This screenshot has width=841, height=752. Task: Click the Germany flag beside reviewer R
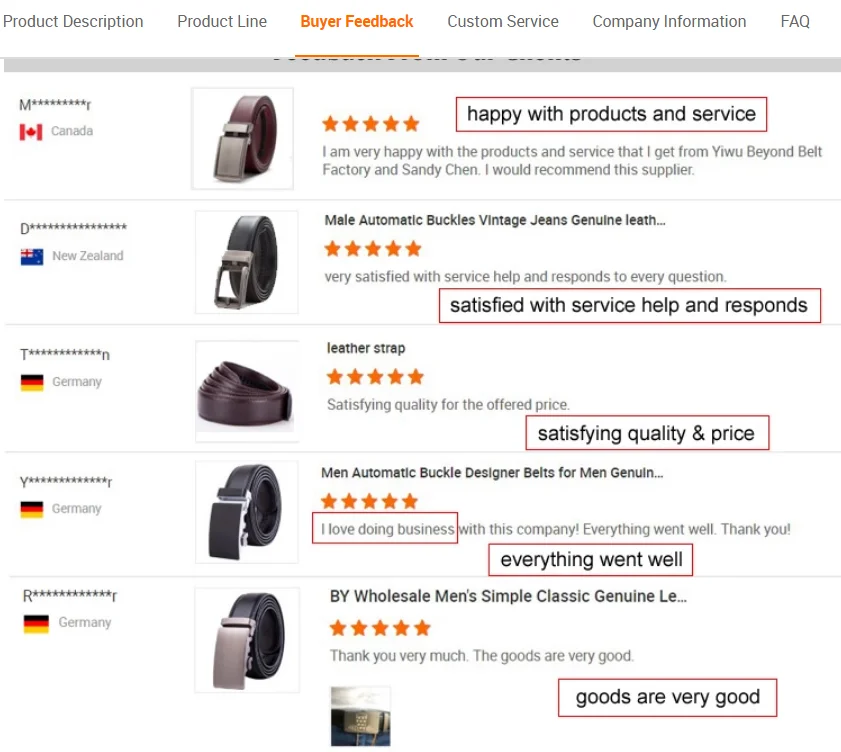tap(36, 623)
